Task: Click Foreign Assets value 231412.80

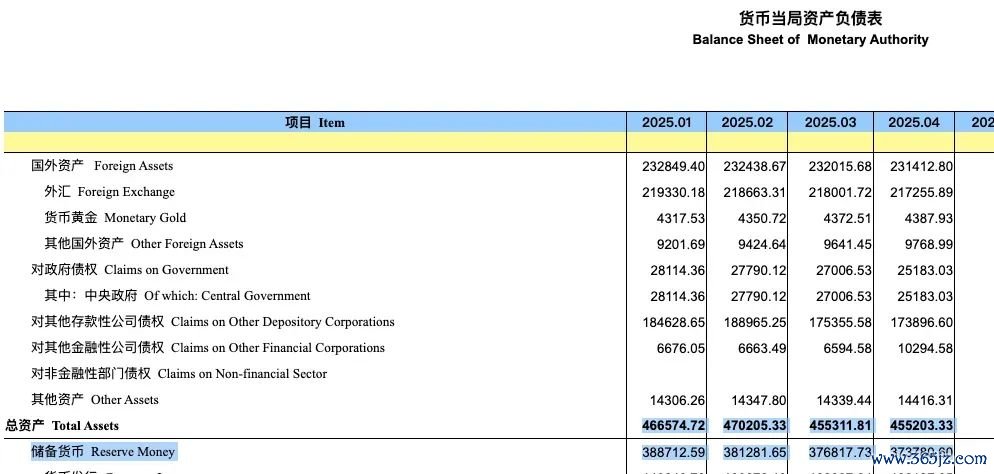Action: click(x=921, y=167)
